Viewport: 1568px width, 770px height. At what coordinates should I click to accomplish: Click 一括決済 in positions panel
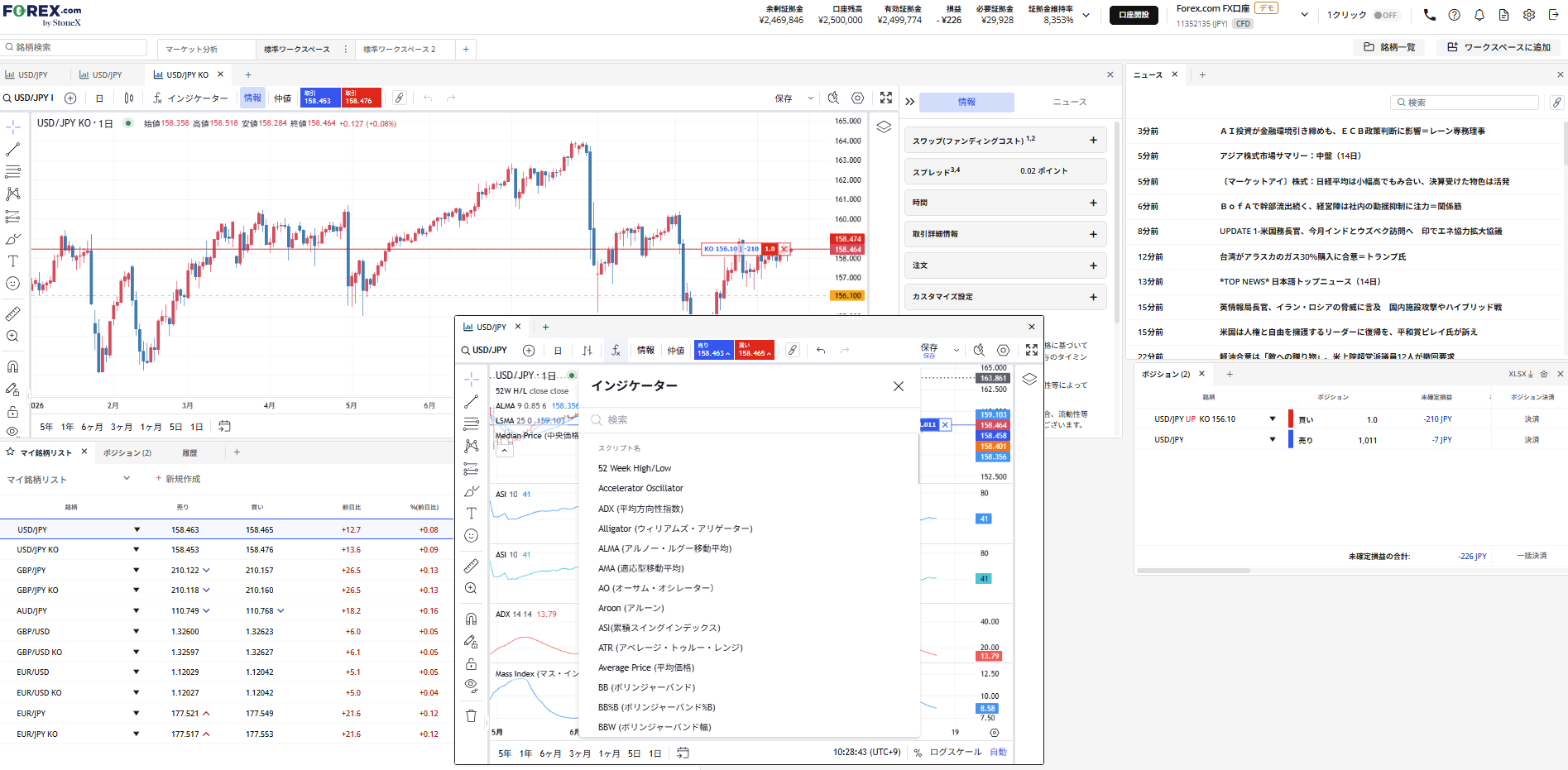tap(1532, 556)
